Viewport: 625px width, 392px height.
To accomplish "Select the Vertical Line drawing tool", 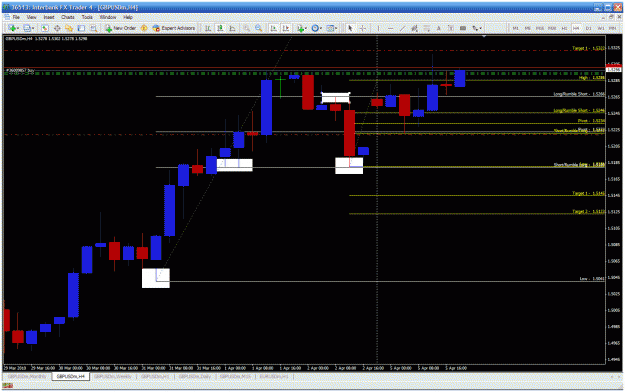I will pyautogui.click(x=378, y=28).
